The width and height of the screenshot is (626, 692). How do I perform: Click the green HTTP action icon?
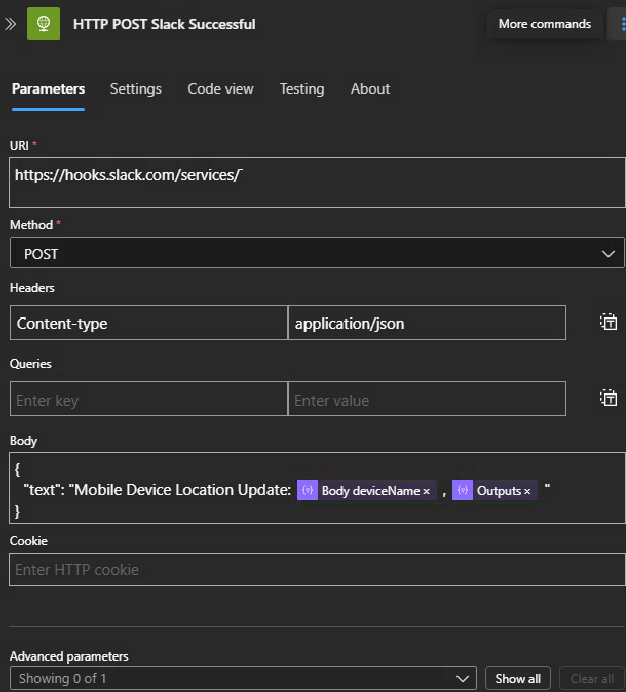click(43, 24)
